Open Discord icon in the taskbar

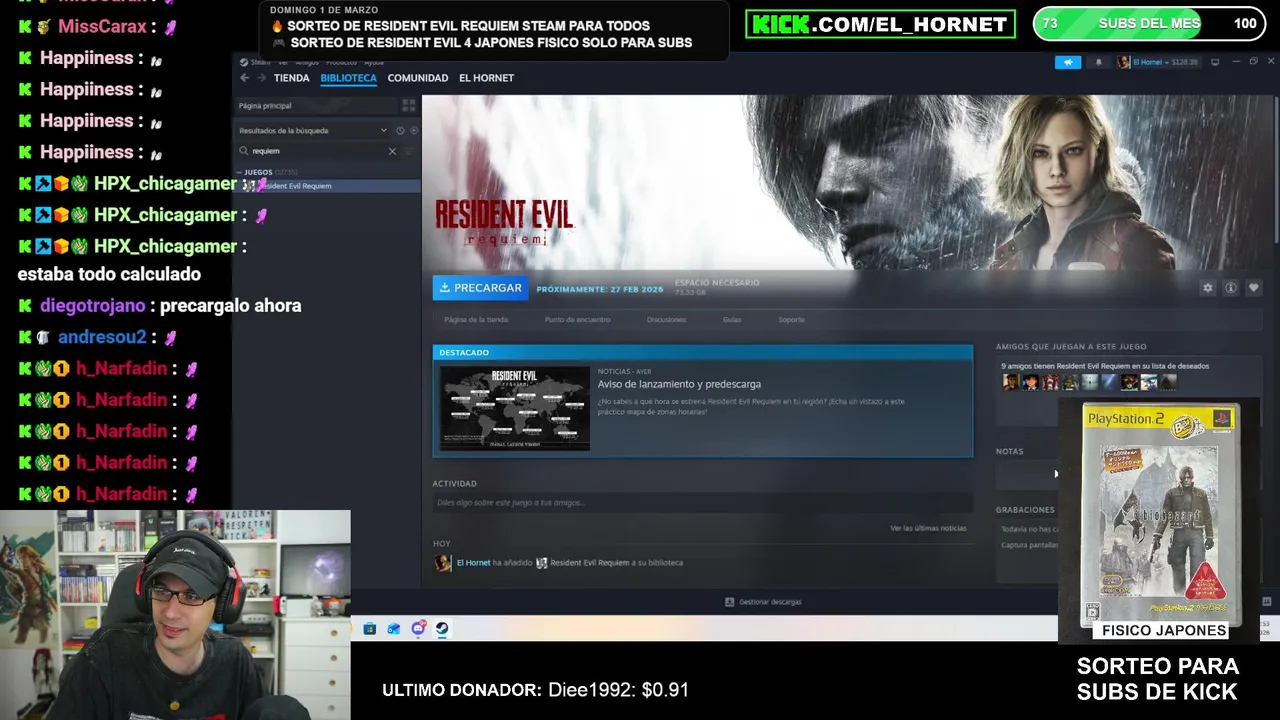click(418, 629)
